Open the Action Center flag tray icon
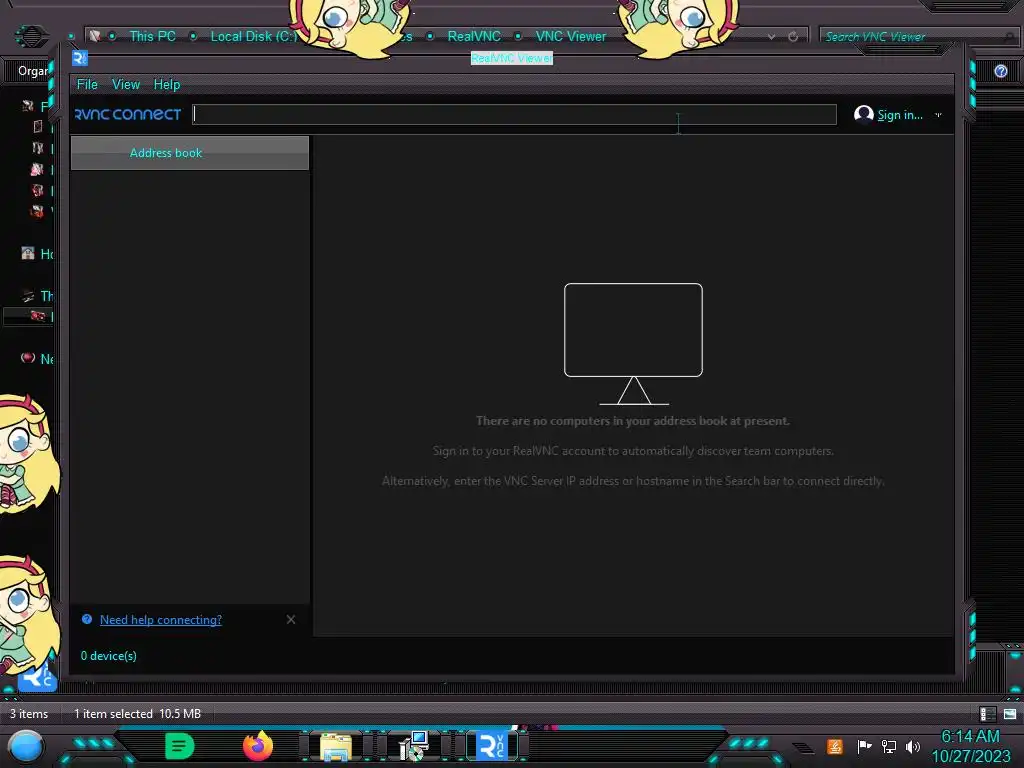 (x=864, y=746)
